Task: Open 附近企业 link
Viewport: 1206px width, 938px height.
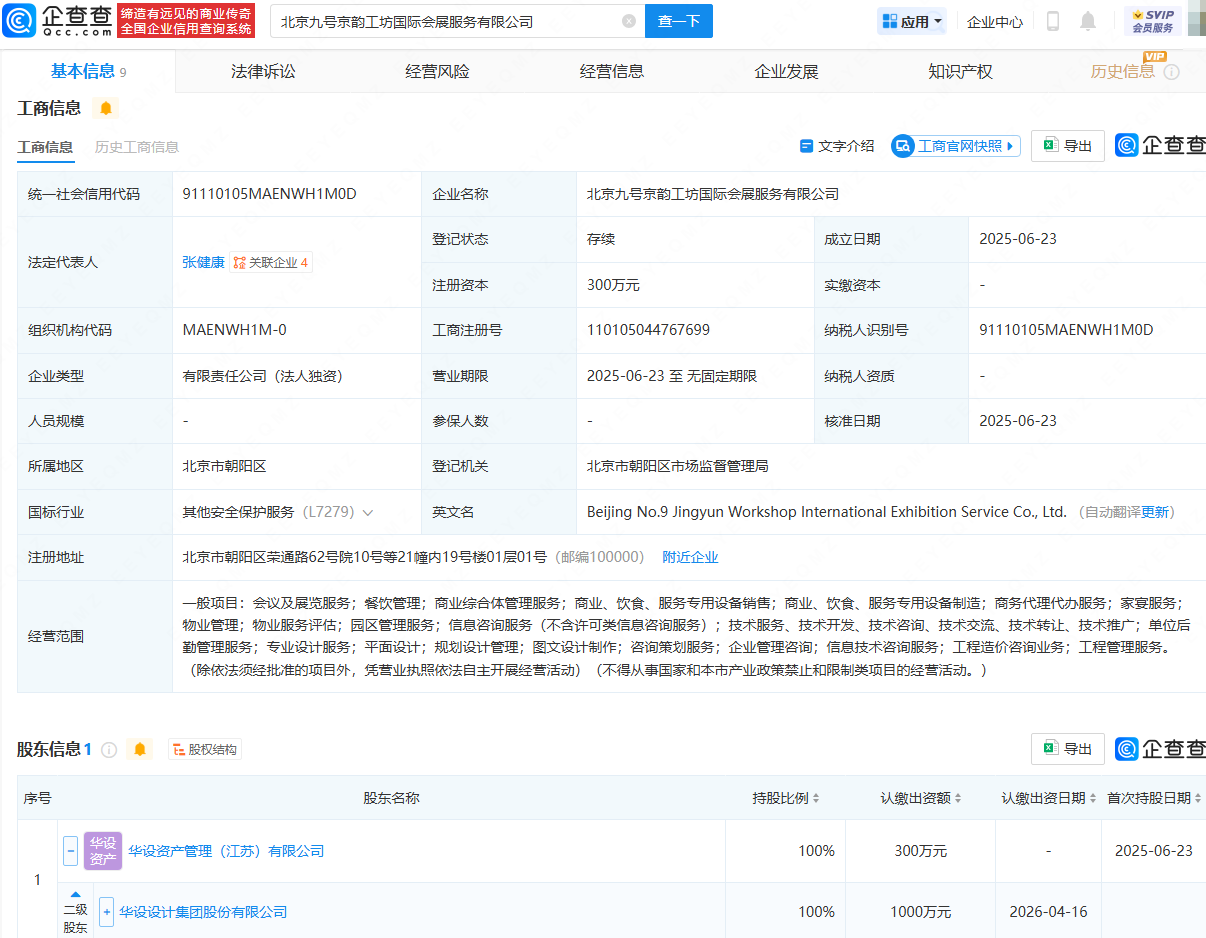Action: [x=690, y=557]
